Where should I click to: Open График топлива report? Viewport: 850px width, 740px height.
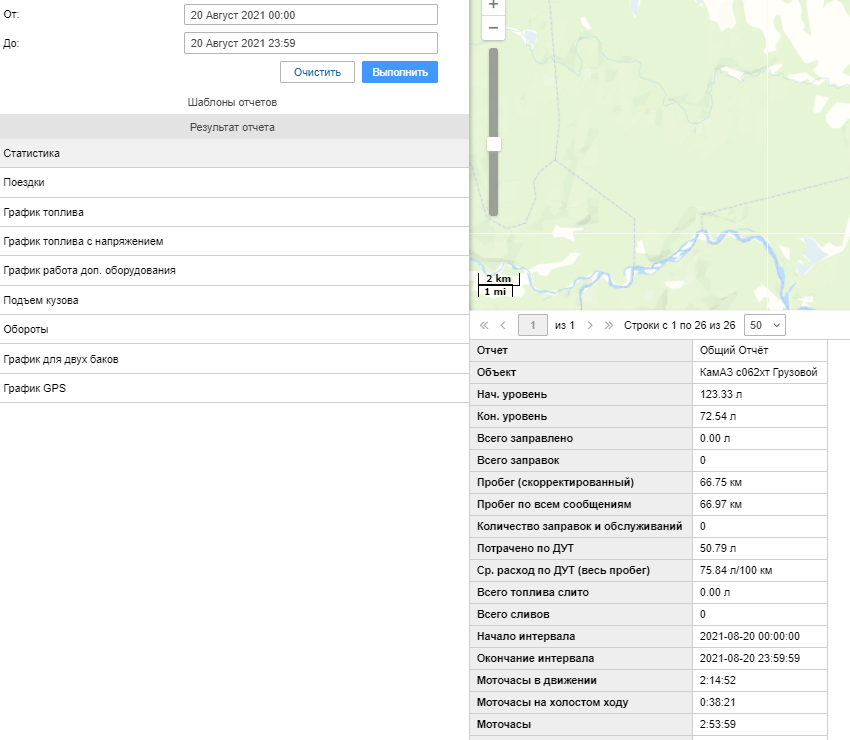click(x=44, y=213)
